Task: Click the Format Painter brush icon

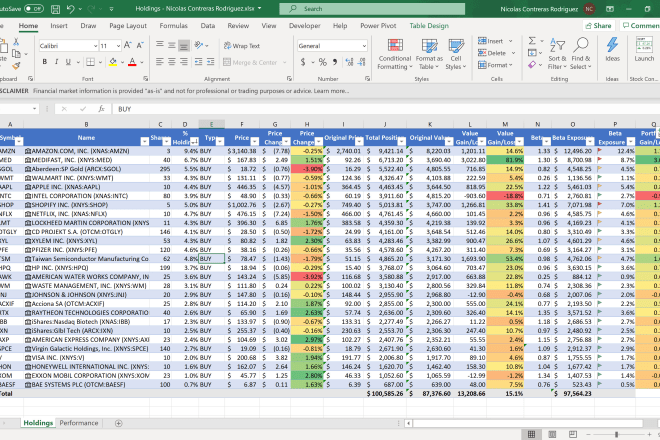Action: click(16, 66)
